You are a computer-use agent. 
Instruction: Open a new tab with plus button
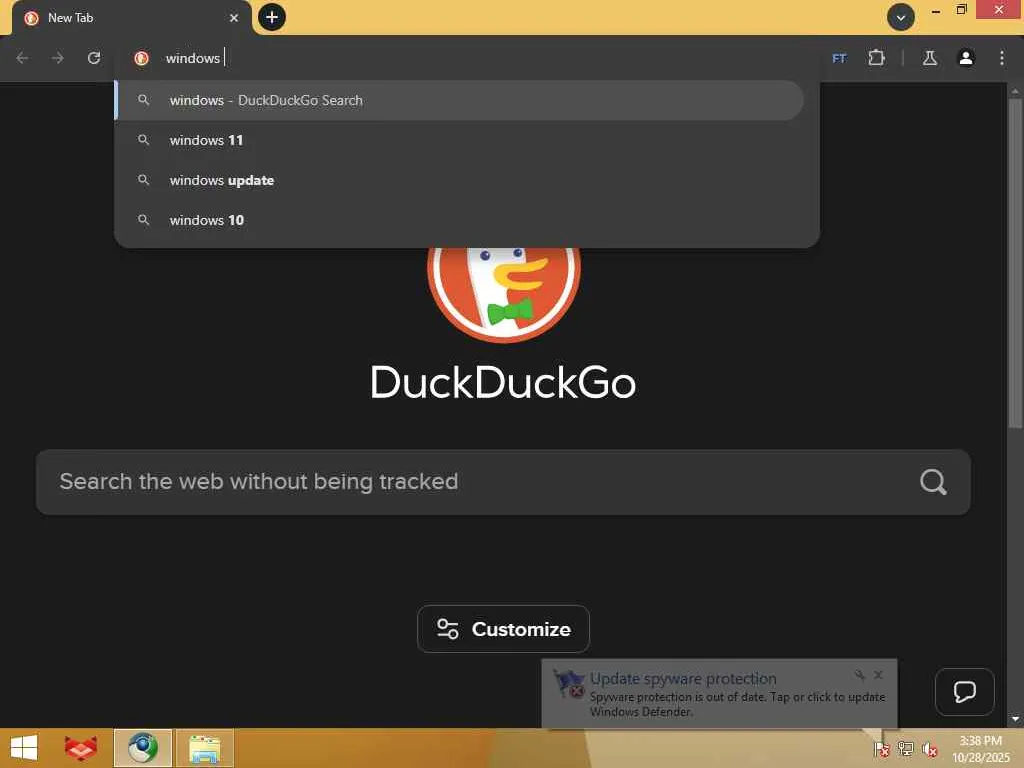pos(272,17)
